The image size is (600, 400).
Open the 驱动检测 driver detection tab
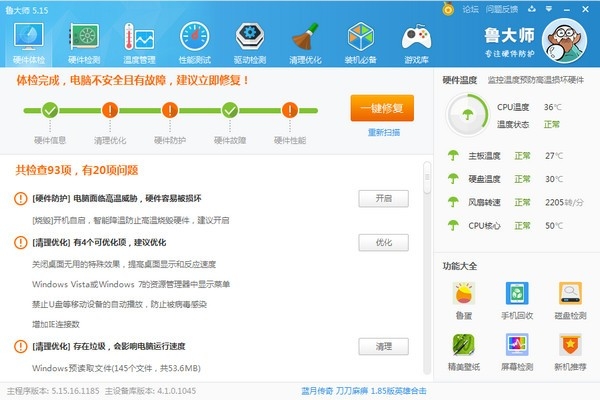tap(250, 43)
